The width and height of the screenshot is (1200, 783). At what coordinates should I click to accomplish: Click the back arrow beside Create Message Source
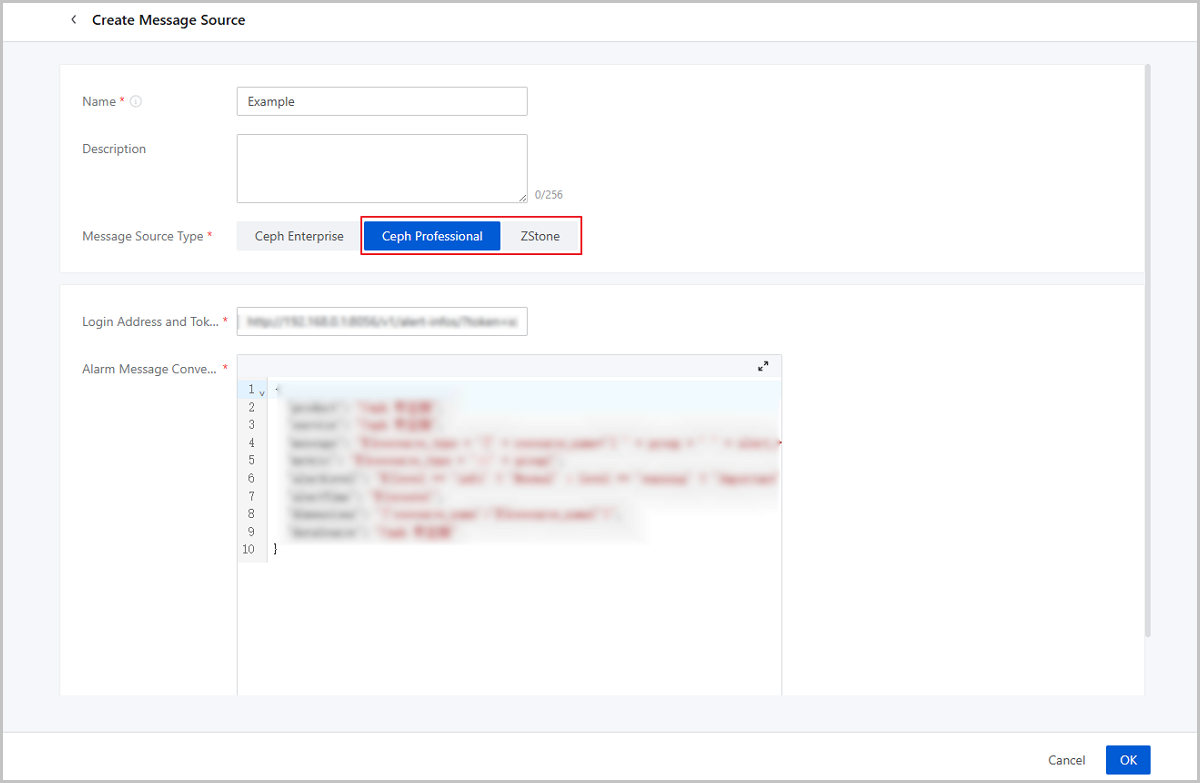73,20
